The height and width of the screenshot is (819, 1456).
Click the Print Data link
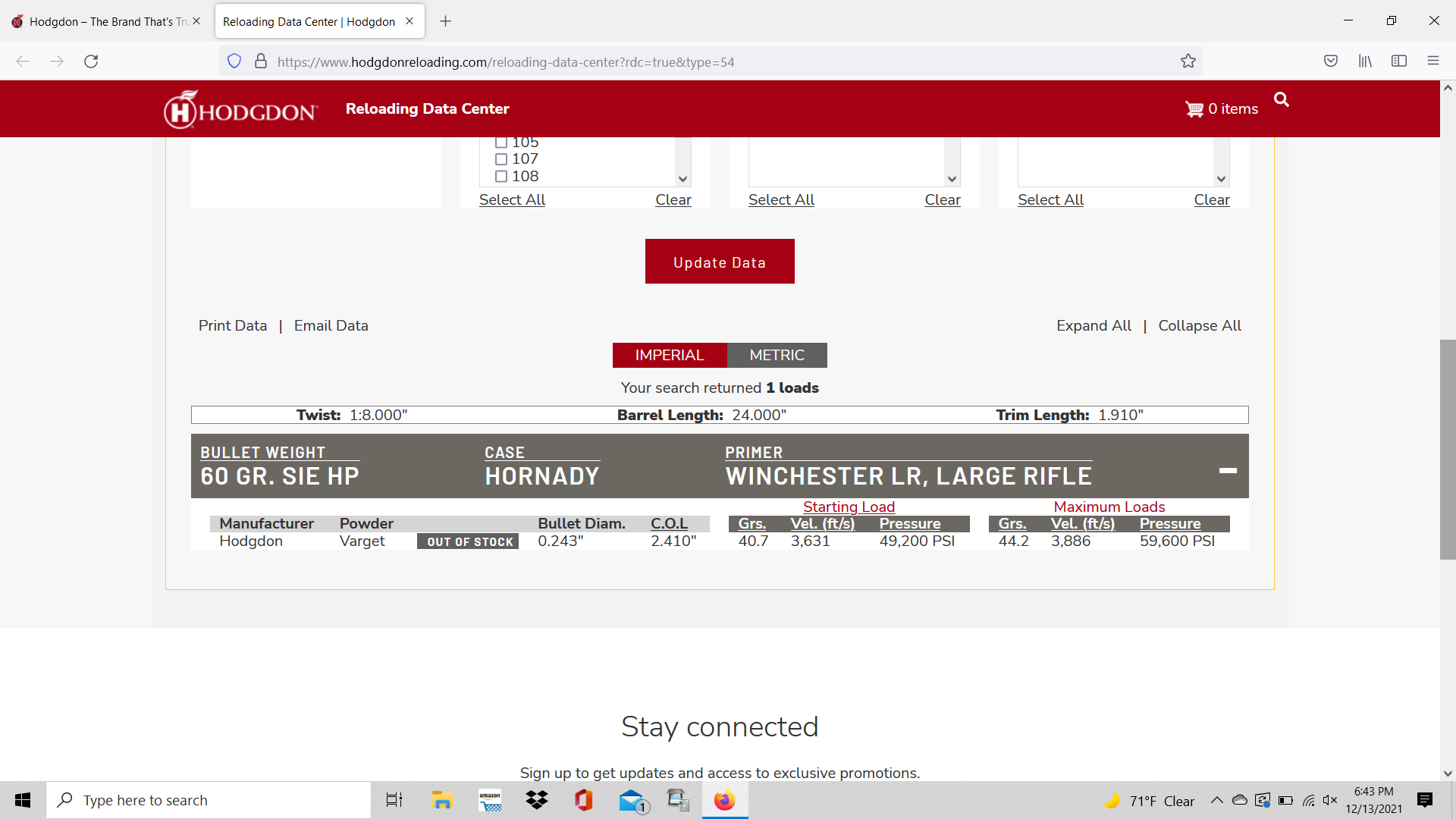[233, 325]
